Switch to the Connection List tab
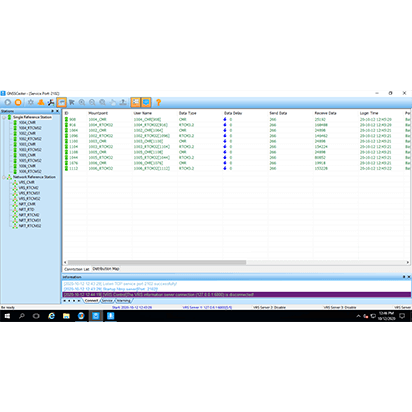412x412 pixels. click(x=77, y=269)
